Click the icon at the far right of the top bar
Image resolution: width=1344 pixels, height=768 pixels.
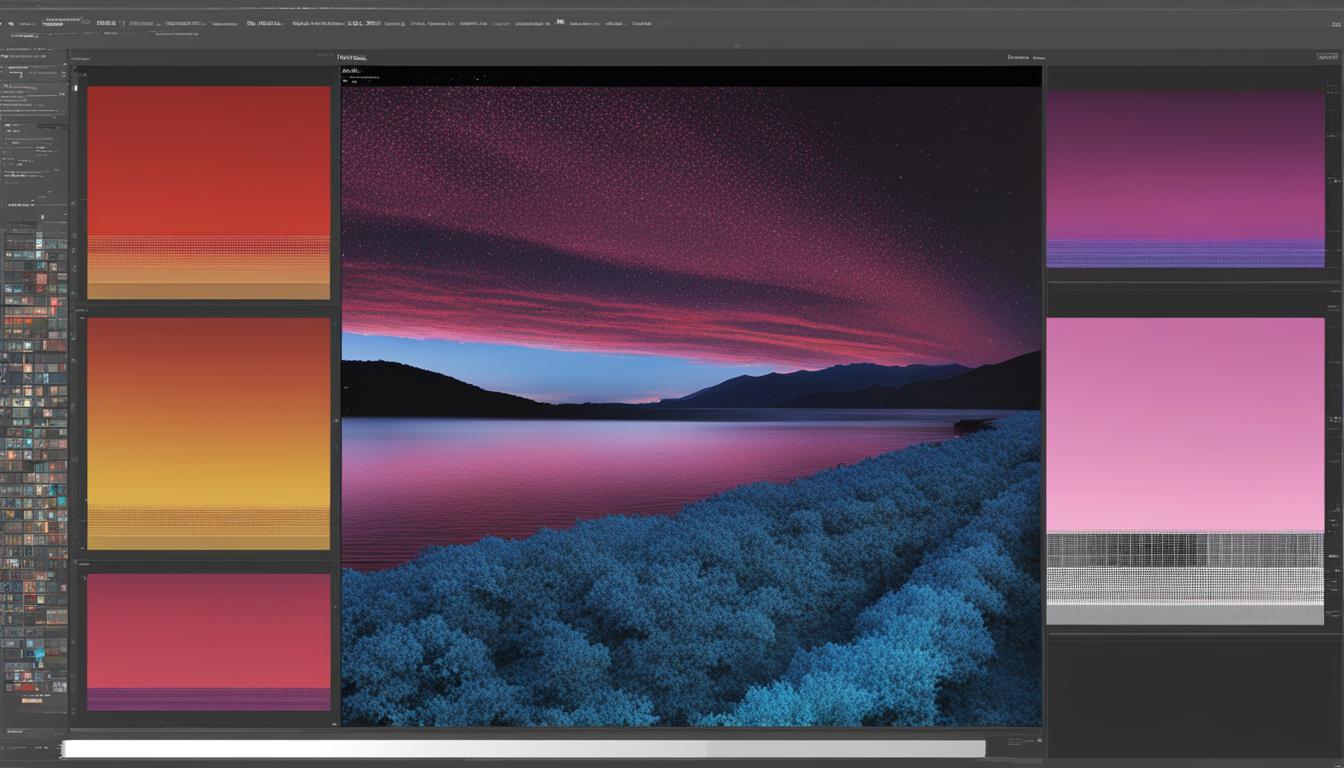(x=1336, y=23)
